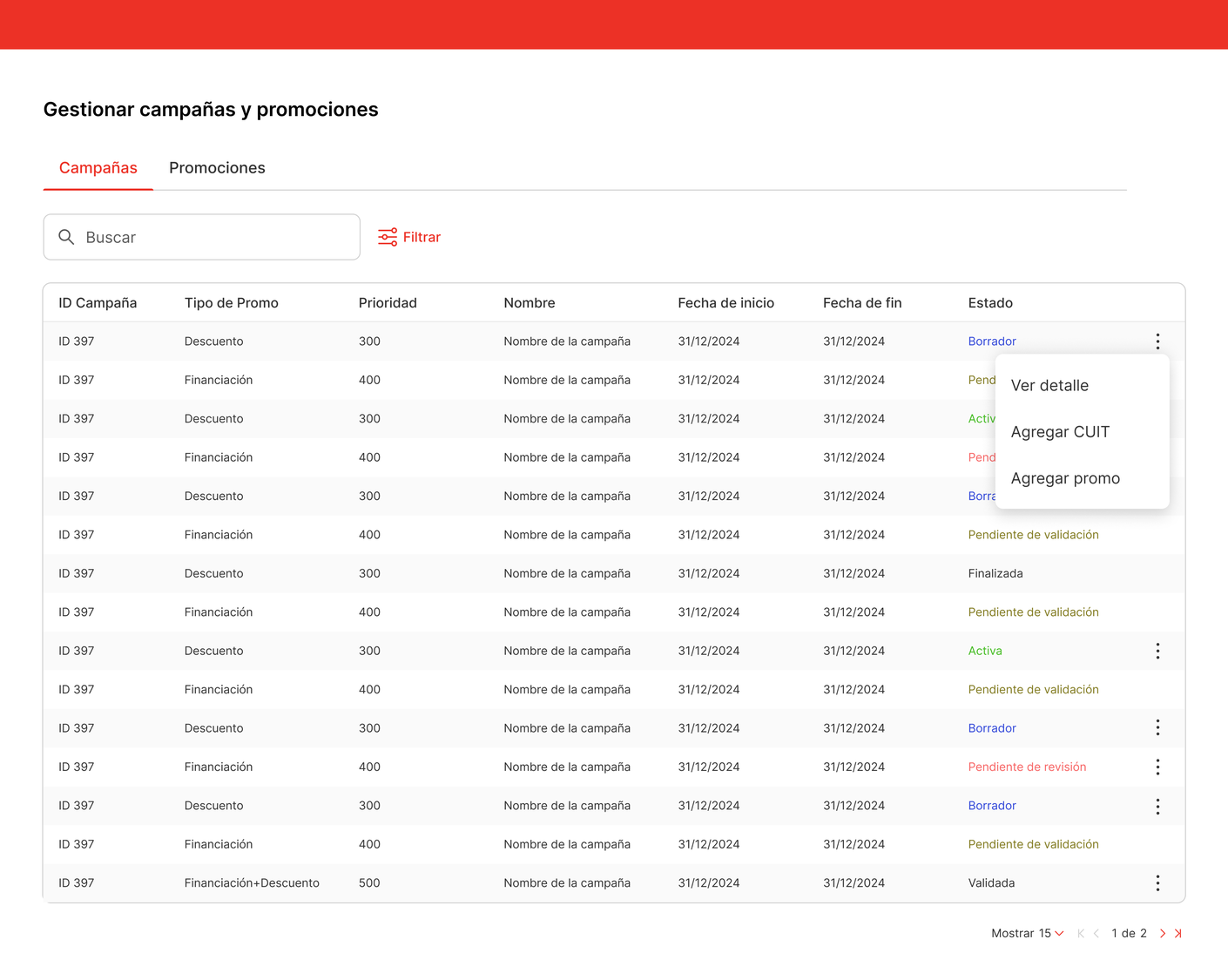Click the '1 de 2' page indicator
1228x980 pixels.
[x=1129, y=933]
